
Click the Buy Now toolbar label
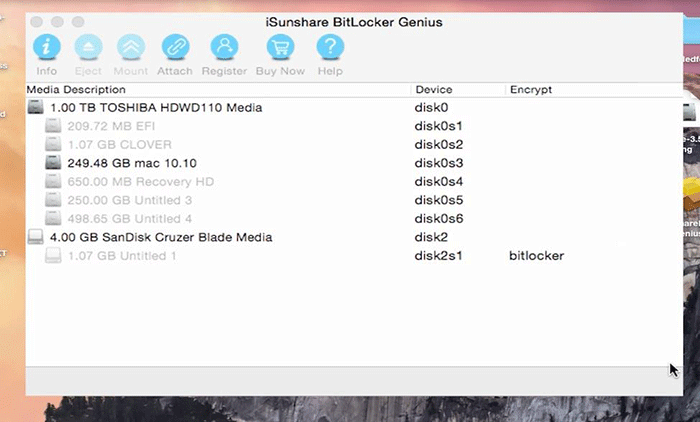pos(280,71)
